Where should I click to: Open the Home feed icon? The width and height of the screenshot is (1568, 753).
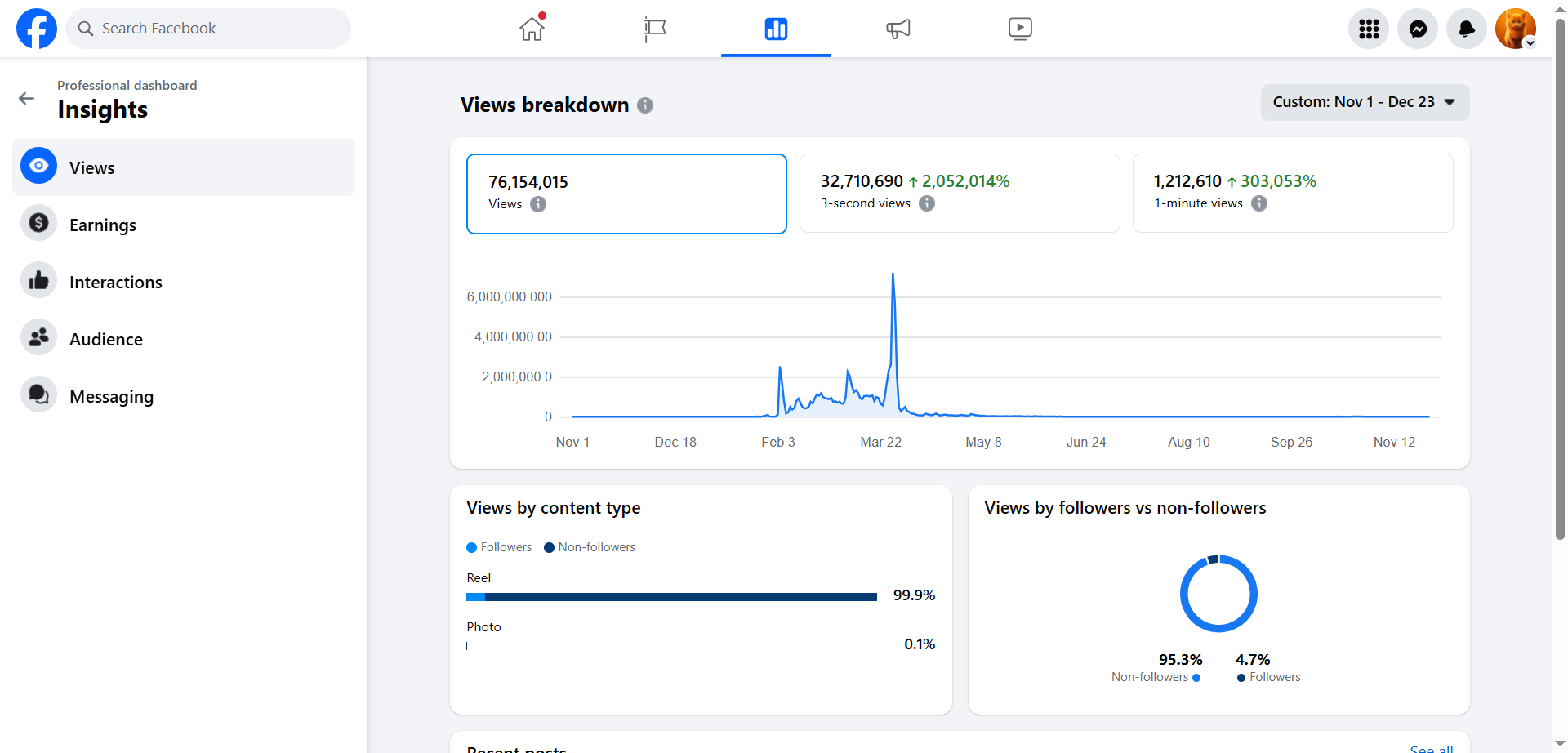coord(532,29)
